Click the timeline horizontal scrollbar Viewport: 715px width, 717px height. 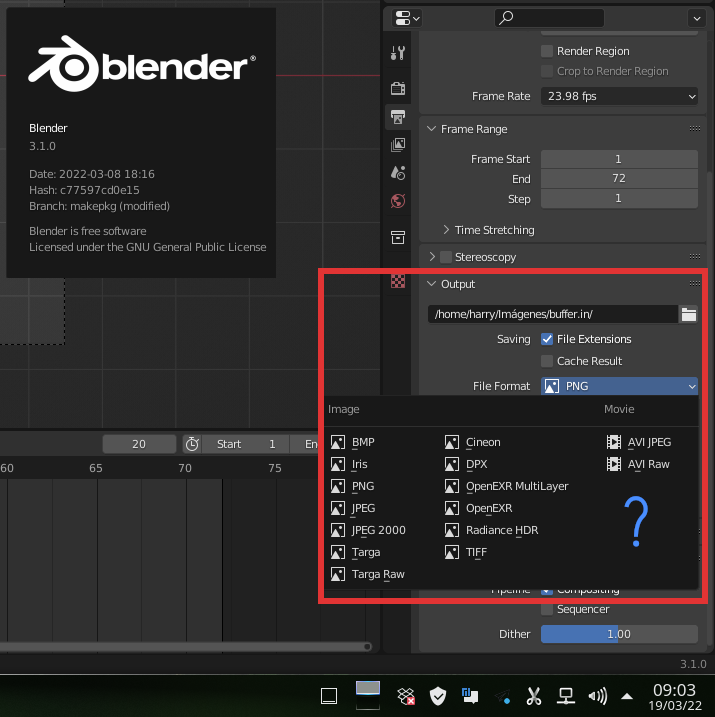185,647
